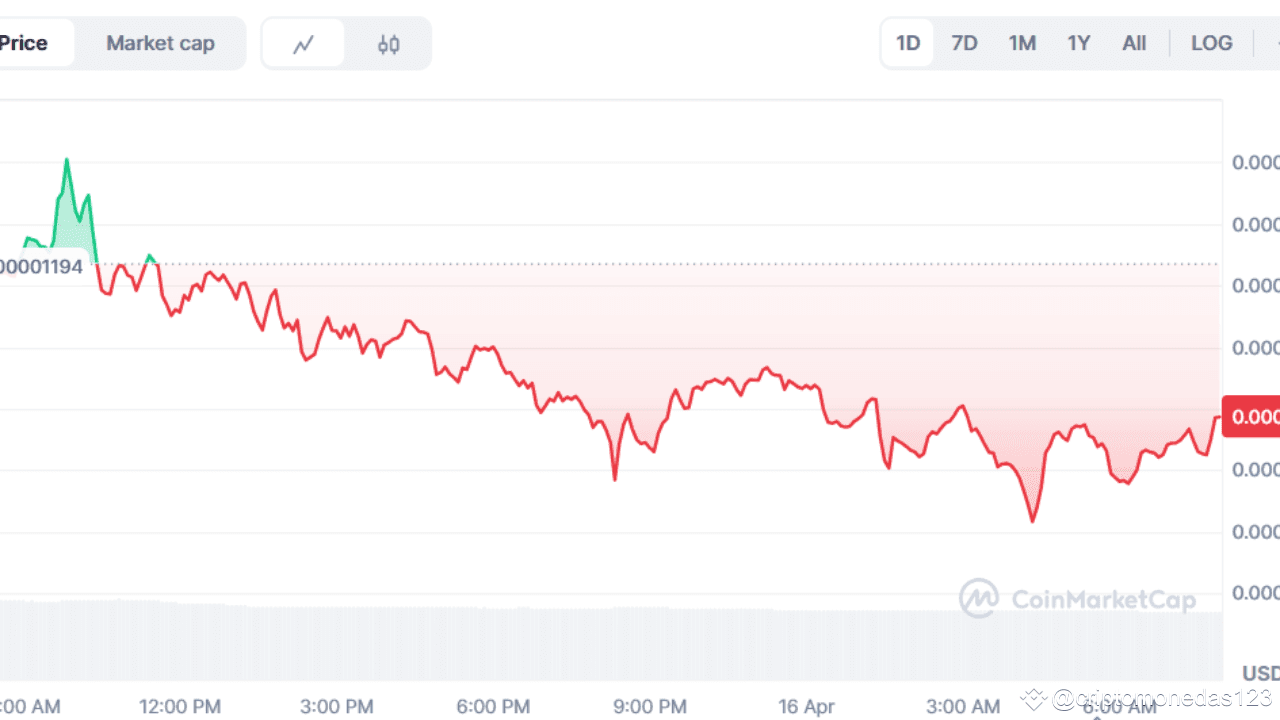Click the red current price tag
The width and height of the screenshot is (1280, 720).
pyautogui.click(x=1253, y=416)
